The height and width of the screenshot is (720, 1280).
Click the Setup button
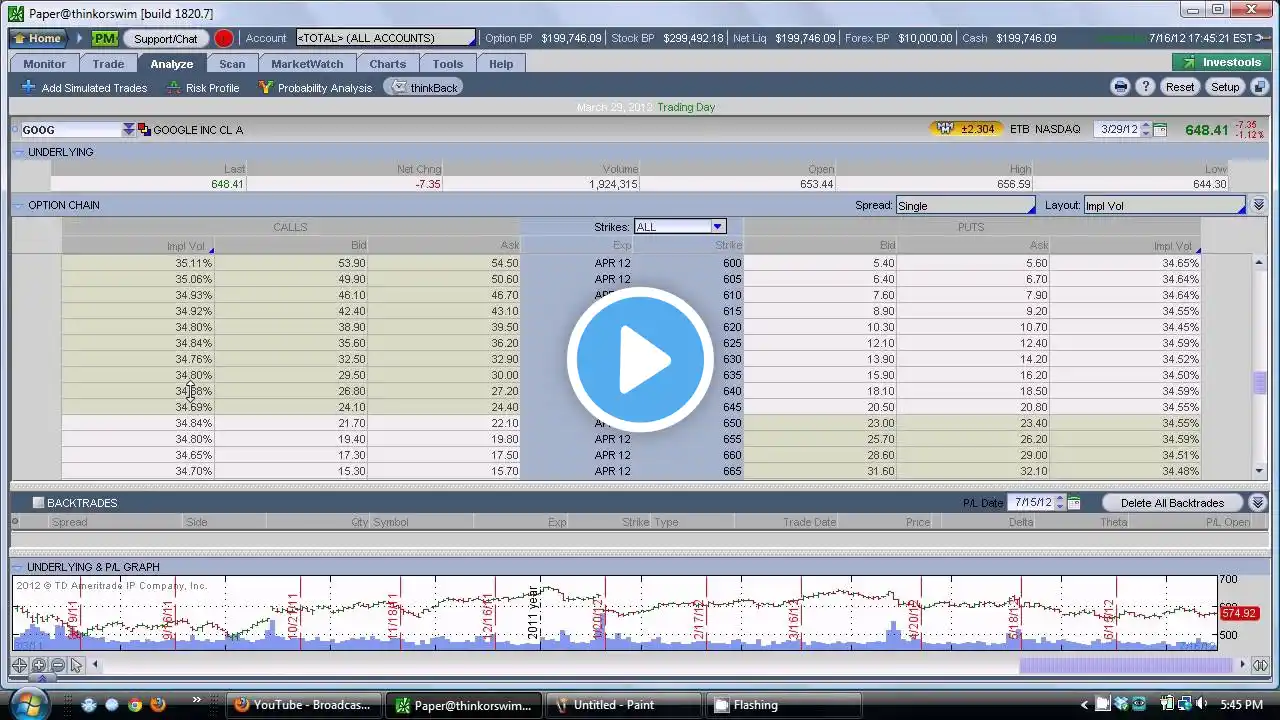coord(1225,87)
